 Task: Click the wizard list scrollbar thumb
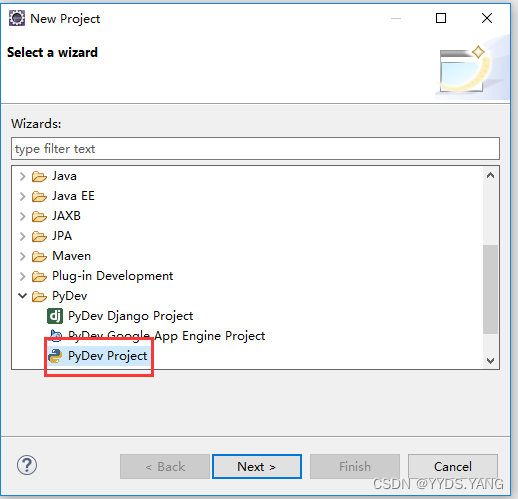pos(490,289)
